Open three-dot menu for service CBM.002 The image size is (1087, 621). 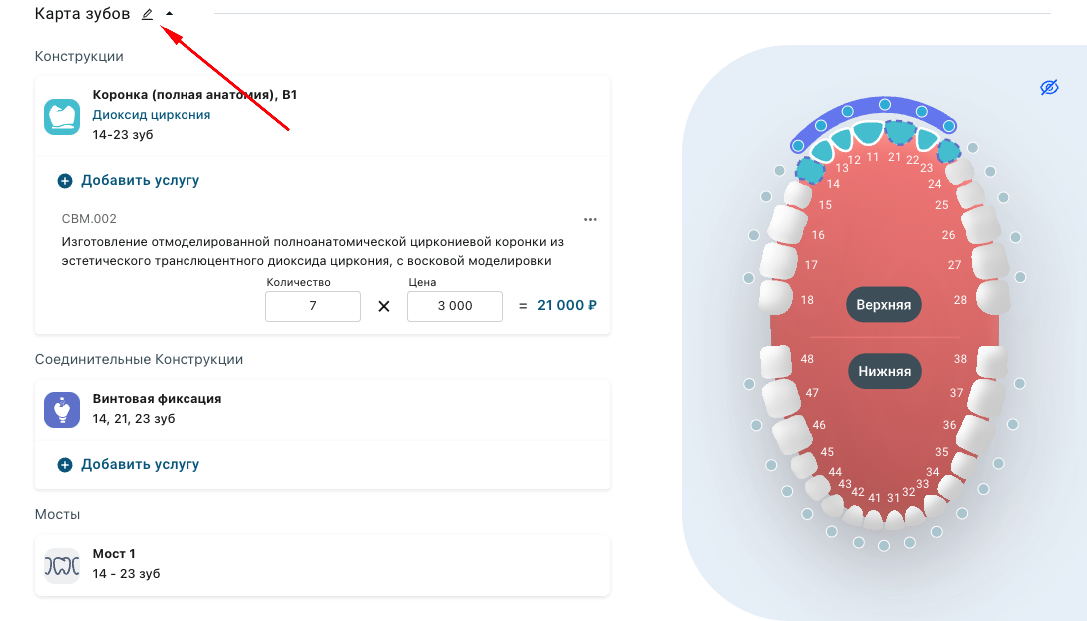click(x=590, y=219)
